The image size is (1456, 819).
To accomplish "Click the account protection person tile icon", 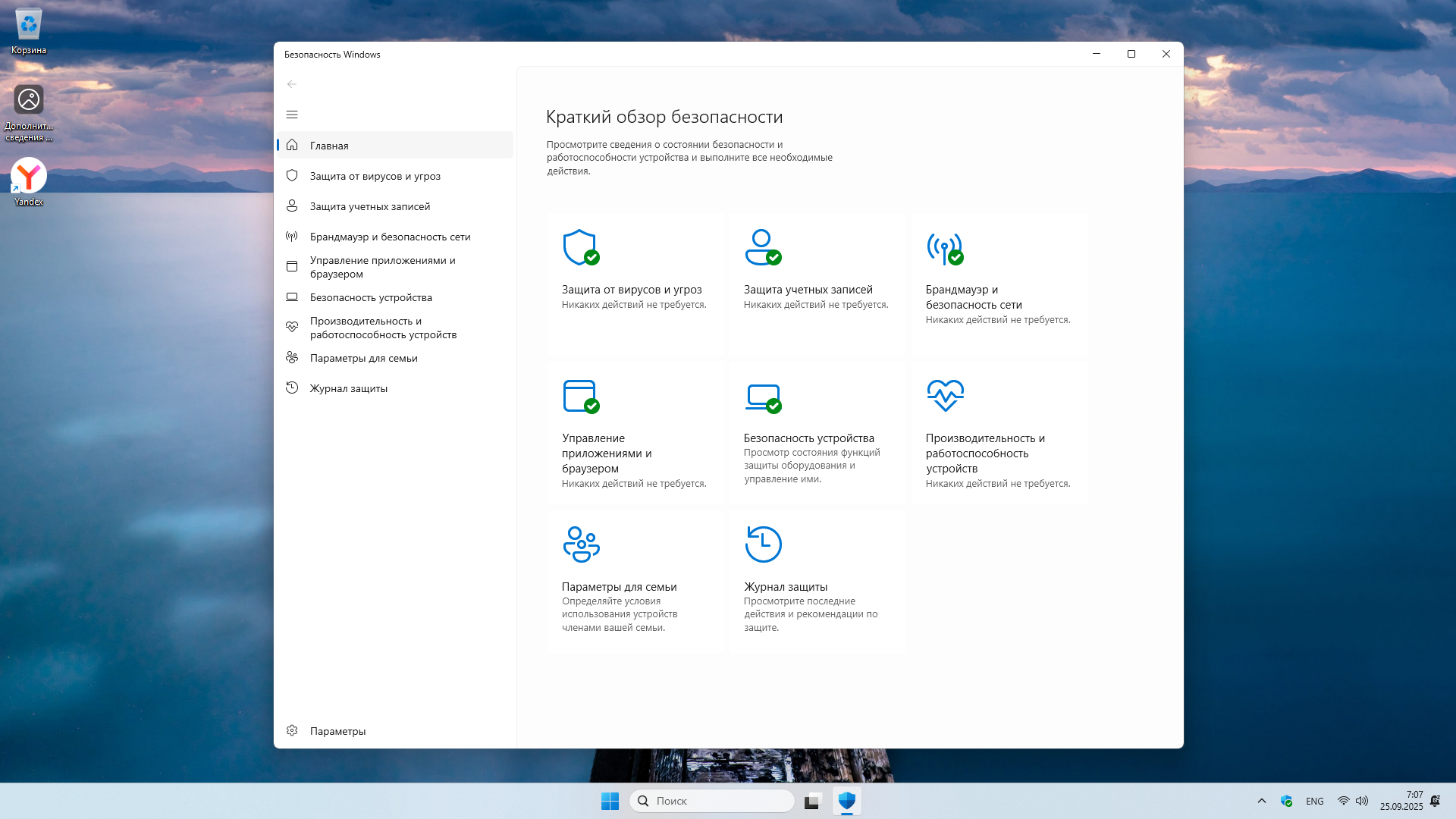I will click(x=762, y=247).
